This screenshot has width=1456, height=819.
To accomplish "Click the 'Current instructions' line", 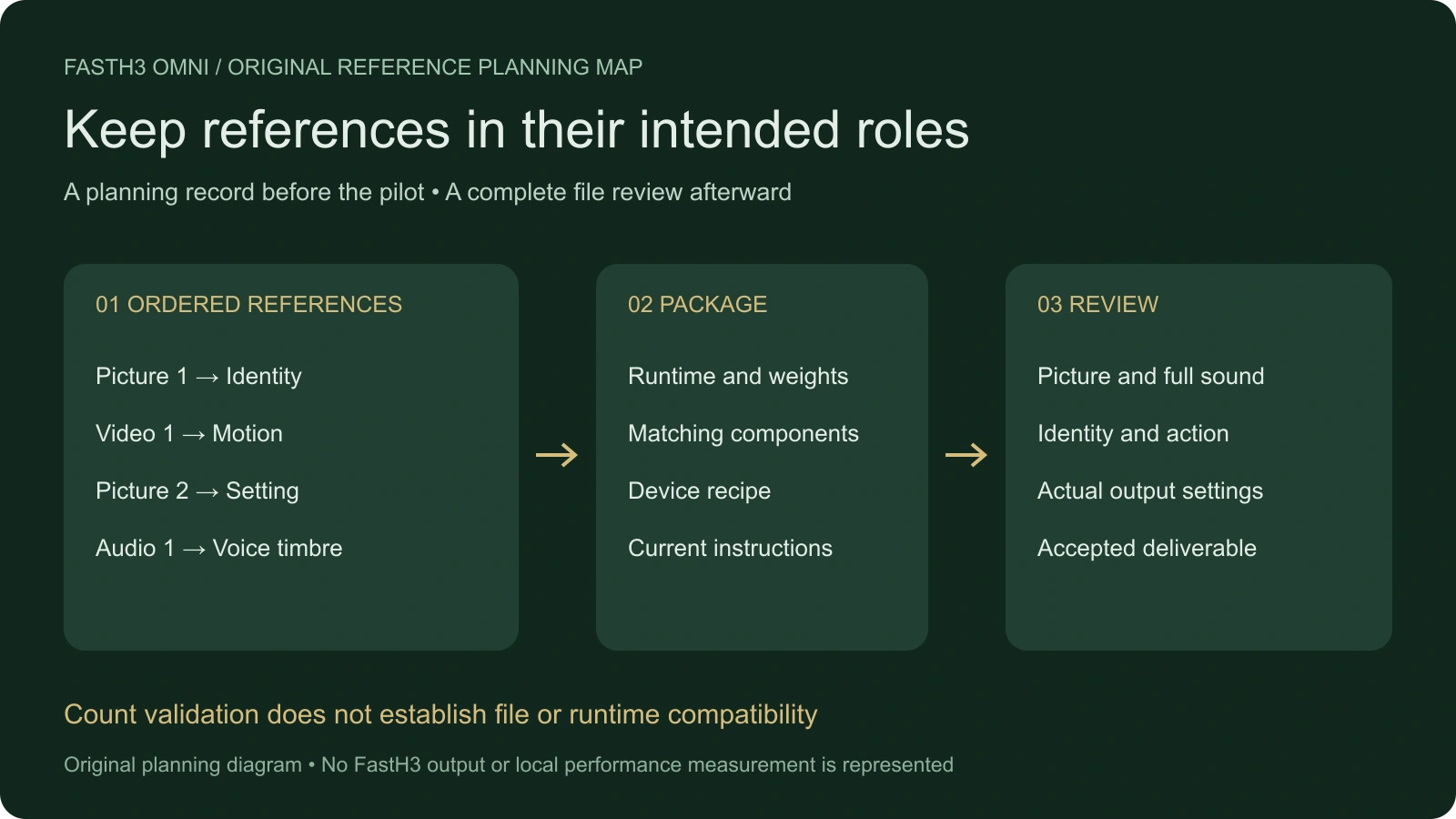I will pos(730,549).
